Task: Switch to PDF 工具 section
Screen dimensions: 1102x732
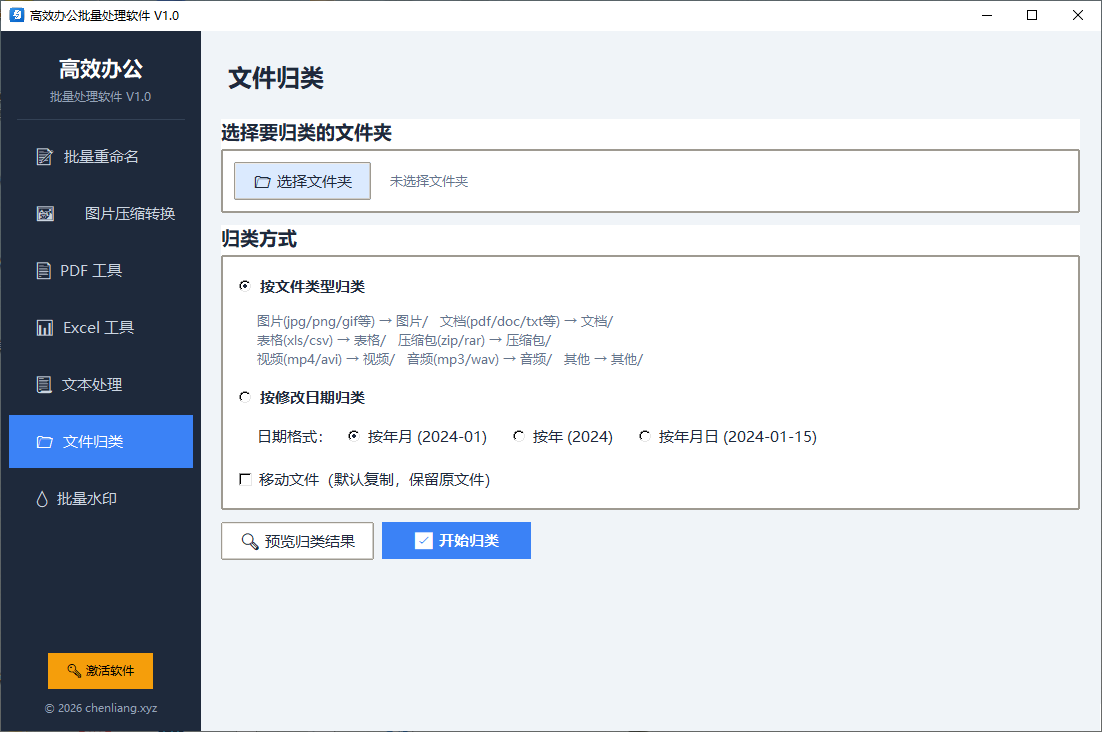Action: (101, 270)
